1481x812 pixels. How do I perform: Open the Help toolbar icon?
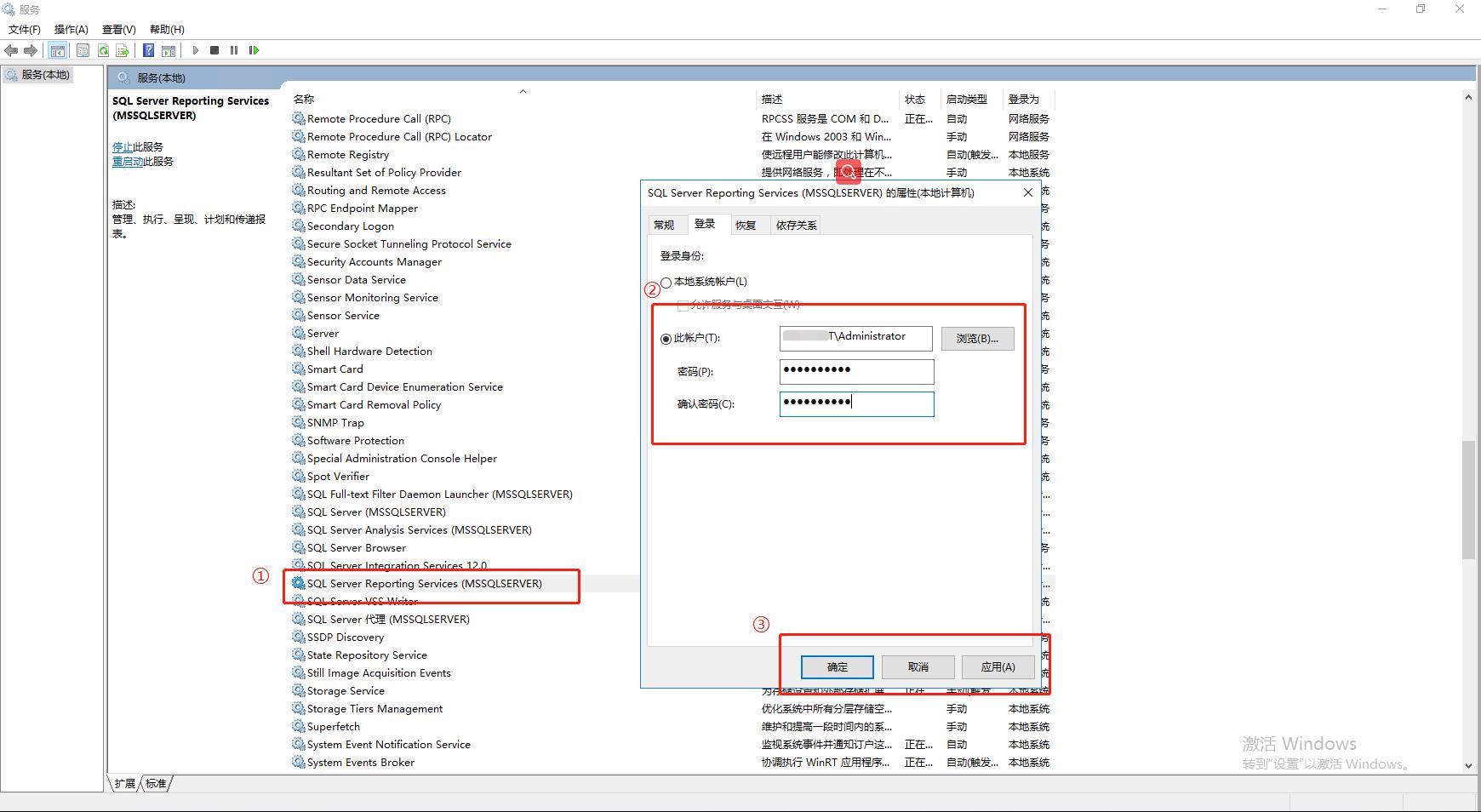148,50
